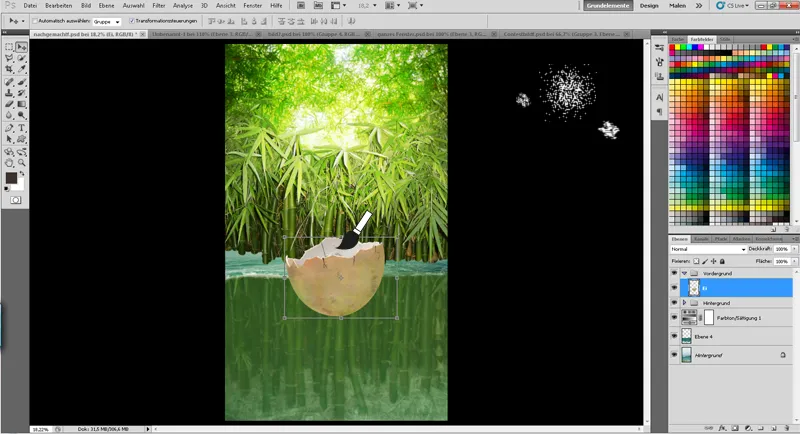Select the 3D Camera Rotate tool

(21, 152)
